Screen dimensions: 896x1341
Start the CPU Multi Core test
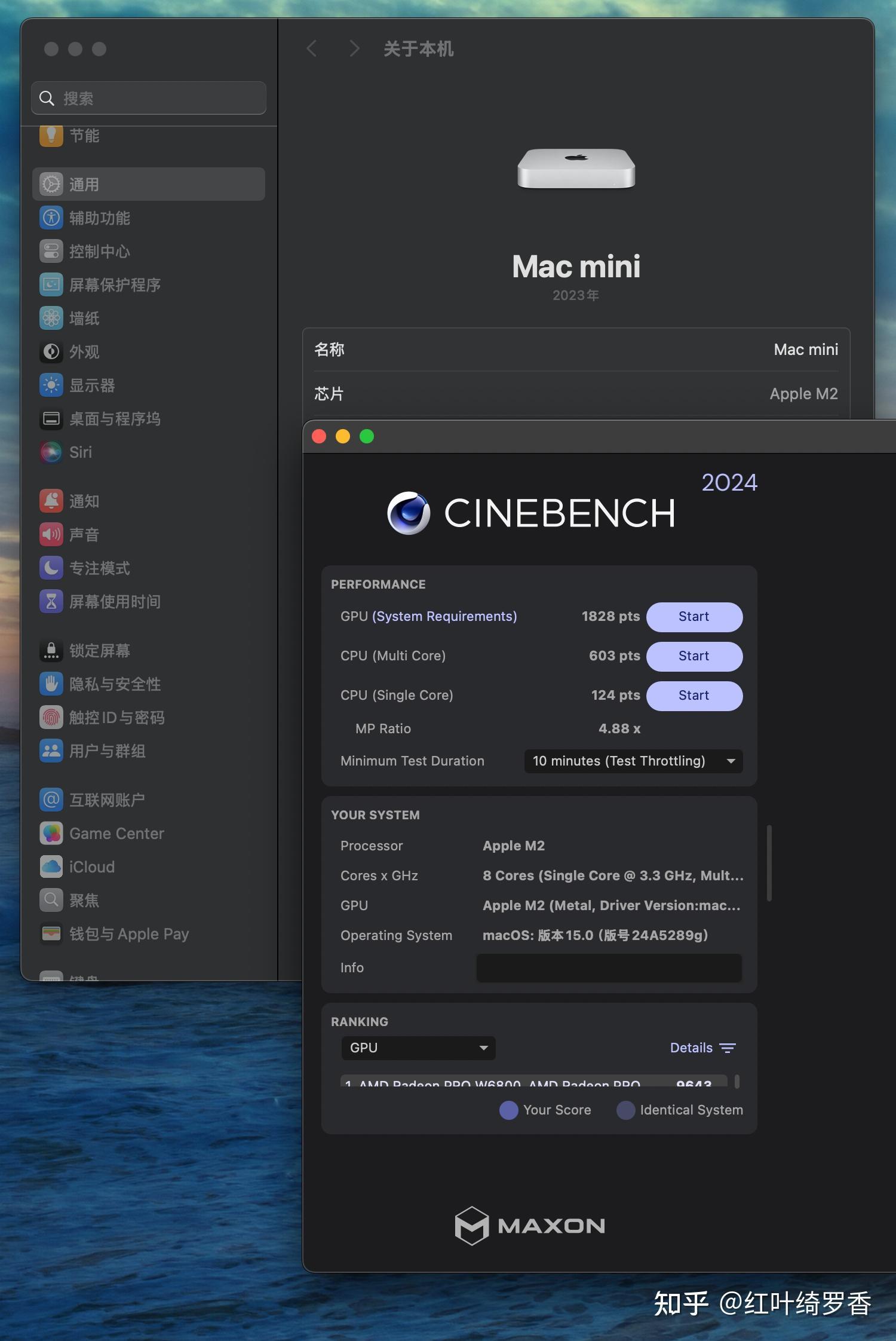pyautogui.click(x=694, y=656)
